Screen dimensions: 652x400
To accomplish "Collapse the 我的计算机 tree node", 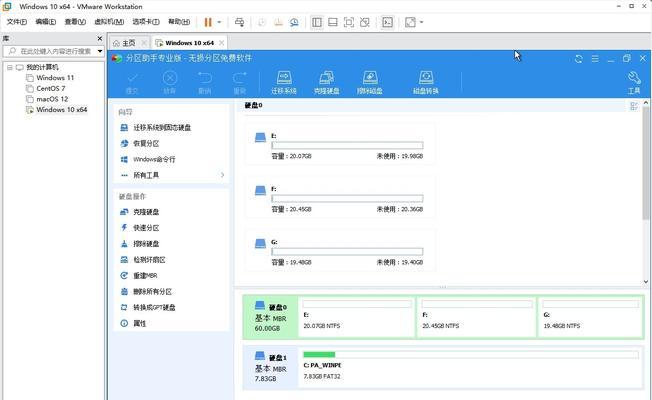I will (x=10, y=67).
